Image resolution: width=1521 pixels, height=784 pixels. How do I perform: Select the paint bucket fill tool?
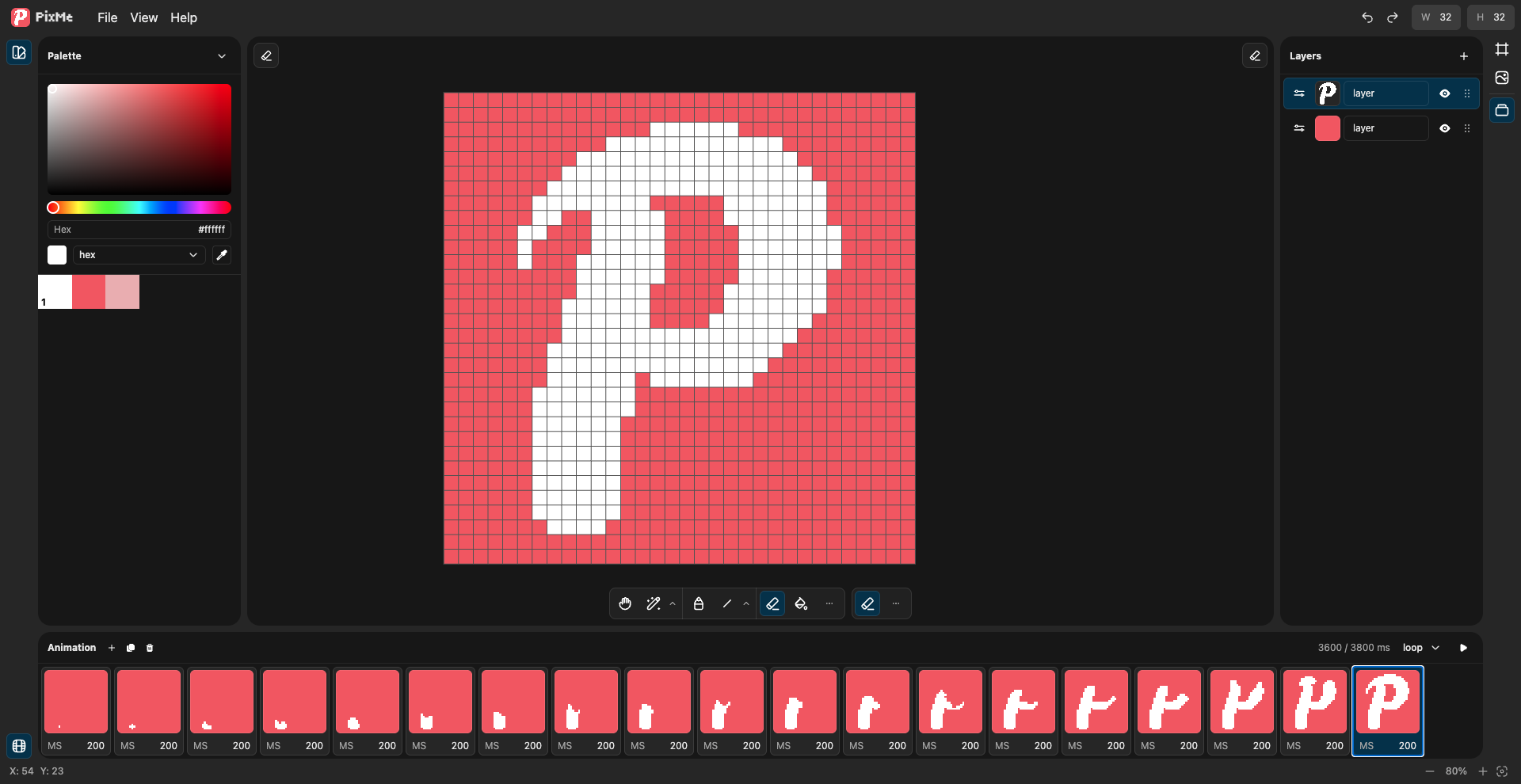pyautogui.click(x=801, y=603)
